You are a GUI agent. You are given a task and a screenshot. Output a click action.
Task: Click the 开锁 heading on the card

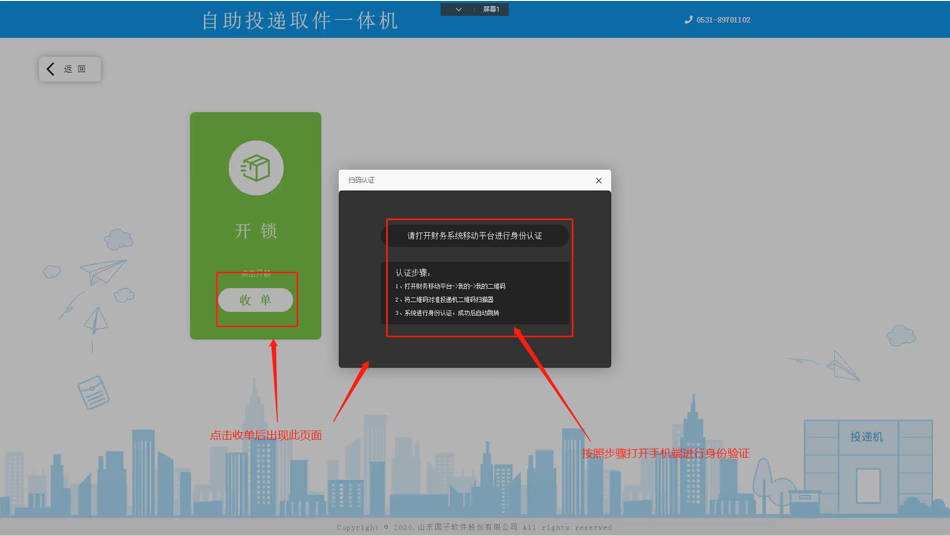pos(256,231)
